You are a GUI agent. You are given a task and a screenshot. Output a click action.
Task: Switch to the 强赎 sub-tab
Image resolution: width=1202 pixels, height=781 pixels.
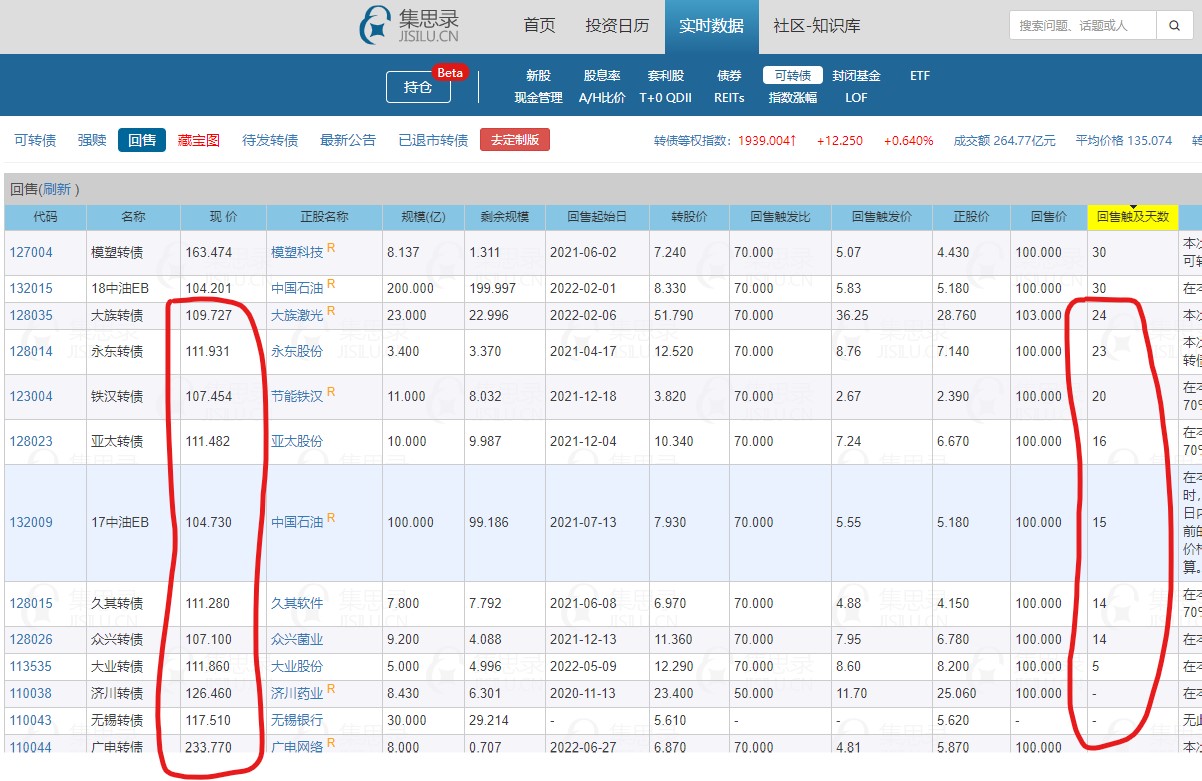pyautogui.click(x=92, y=140)
